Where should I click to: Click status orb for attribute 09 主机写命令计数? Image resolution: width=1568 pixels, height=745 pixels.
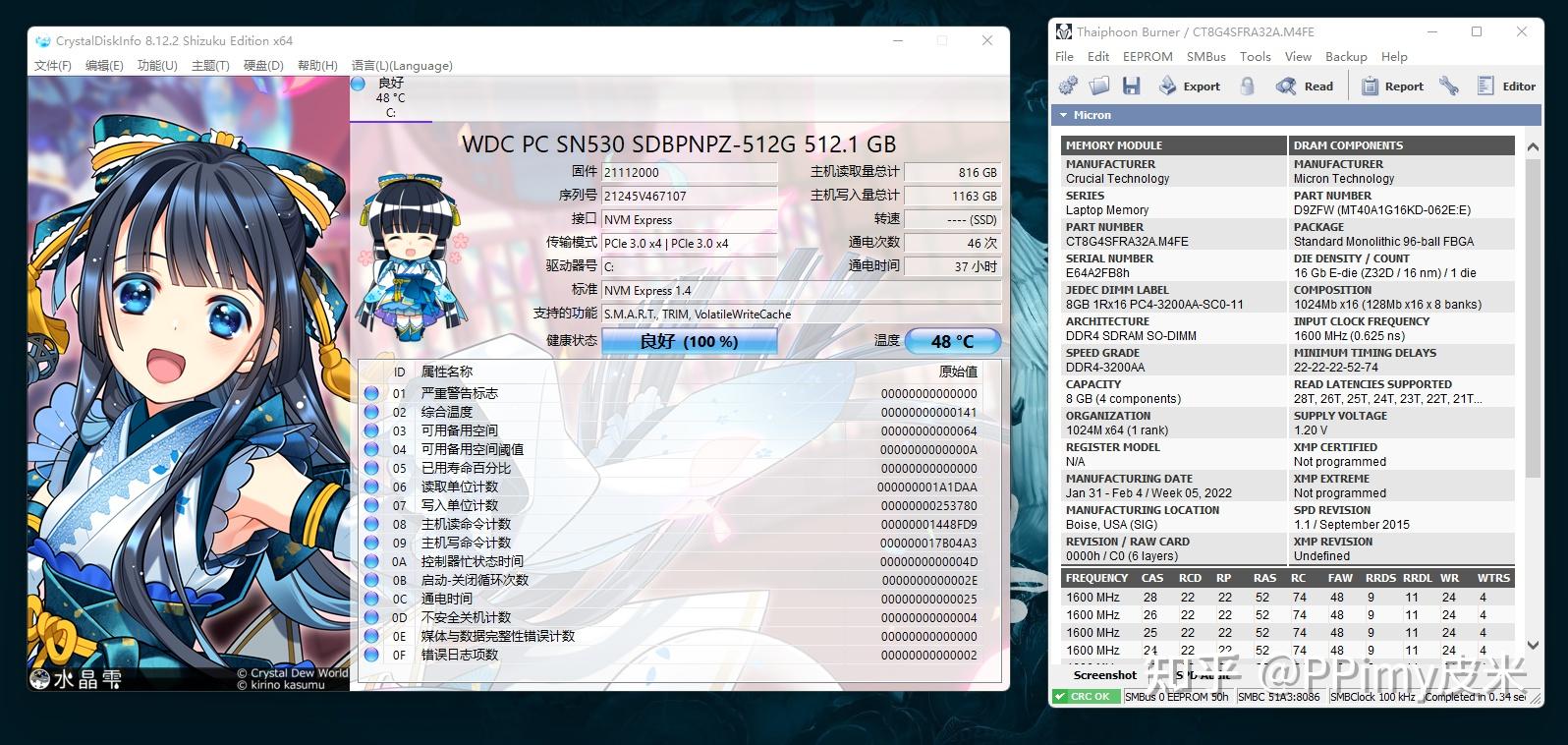[x=371, y=543]
